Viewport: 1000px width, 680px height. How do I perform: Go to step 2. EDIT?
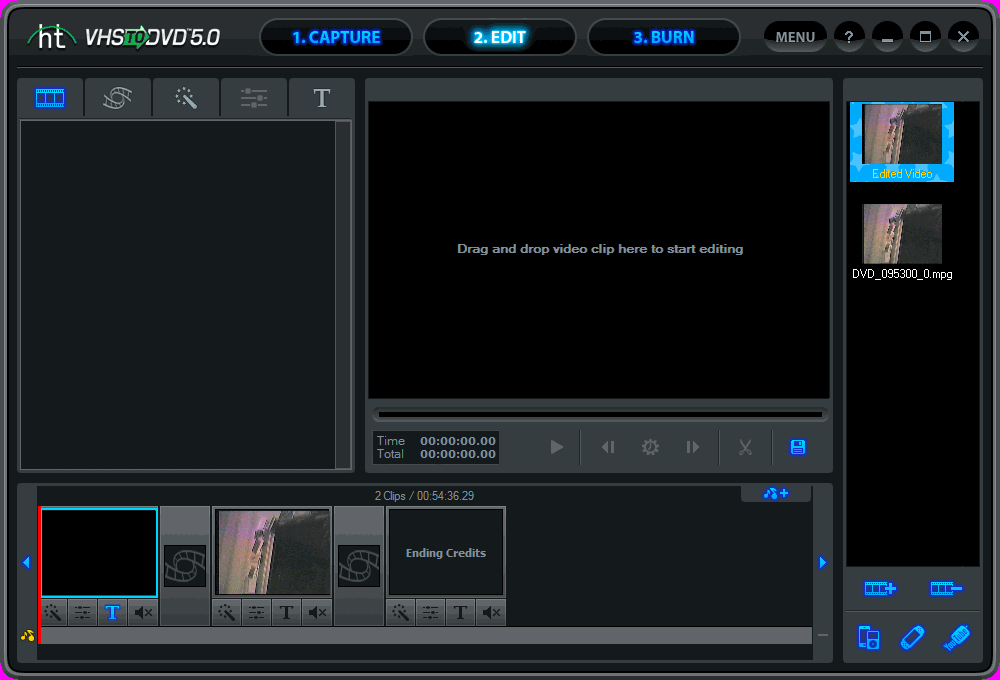499,37
